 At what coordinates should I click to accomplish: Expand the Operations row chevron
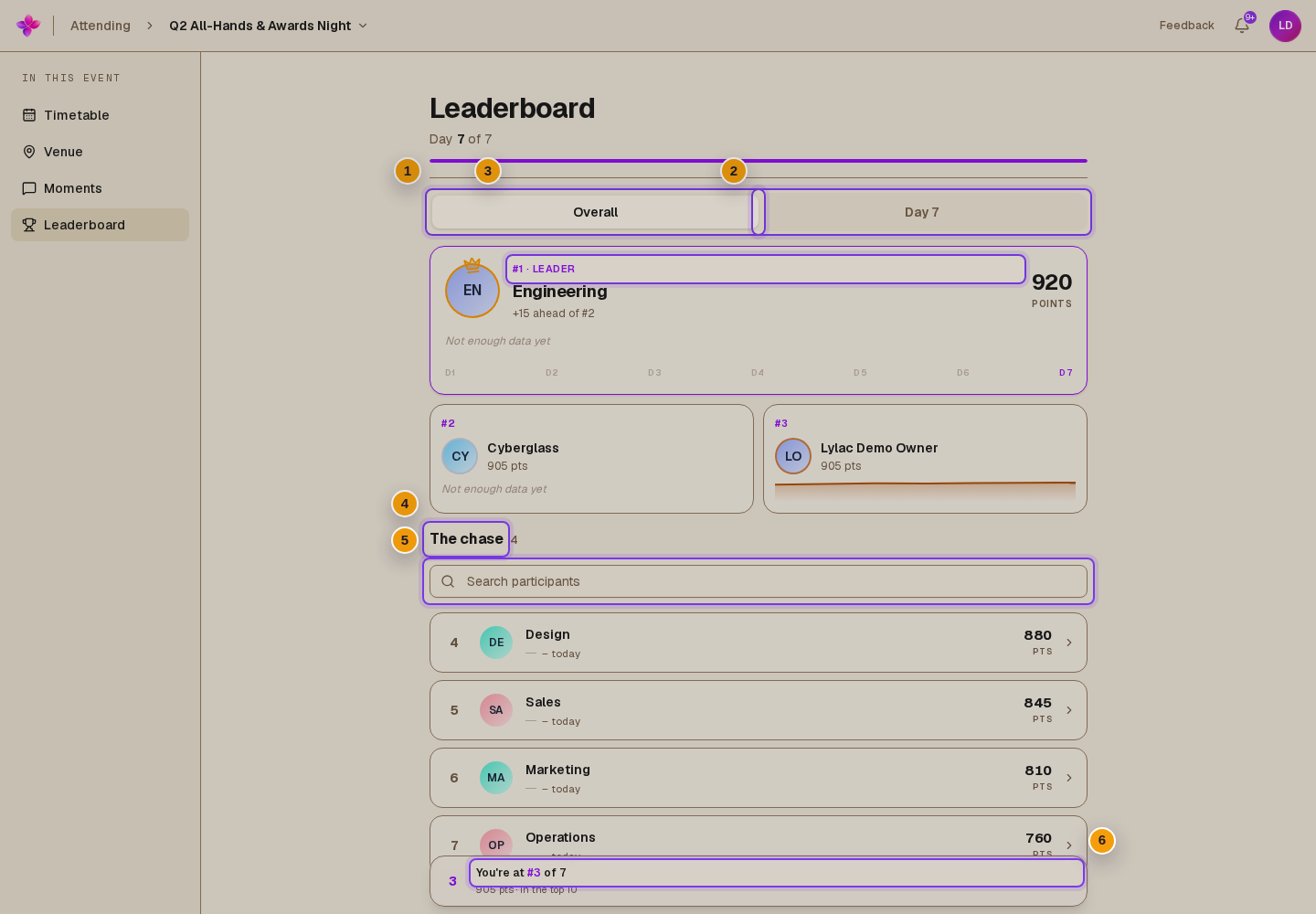pyautogui.click(x=1069, y=845)
